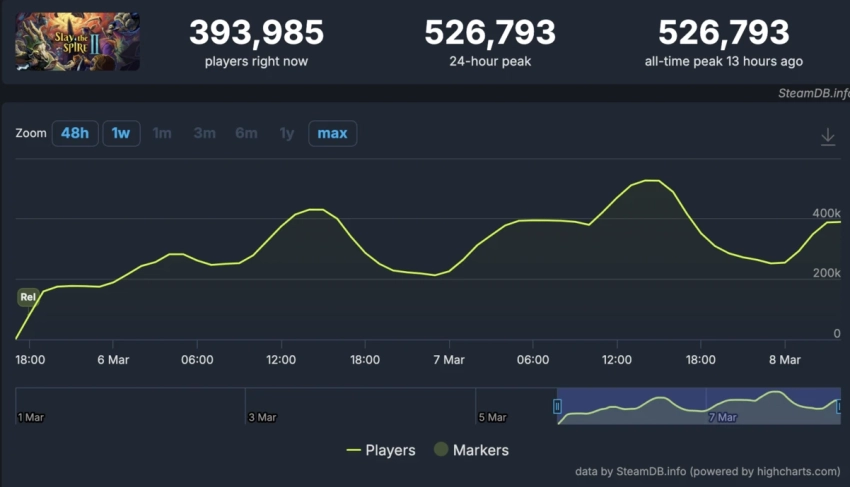
Task: Select the 1y zoom range
Action: [x=287, y=133]
